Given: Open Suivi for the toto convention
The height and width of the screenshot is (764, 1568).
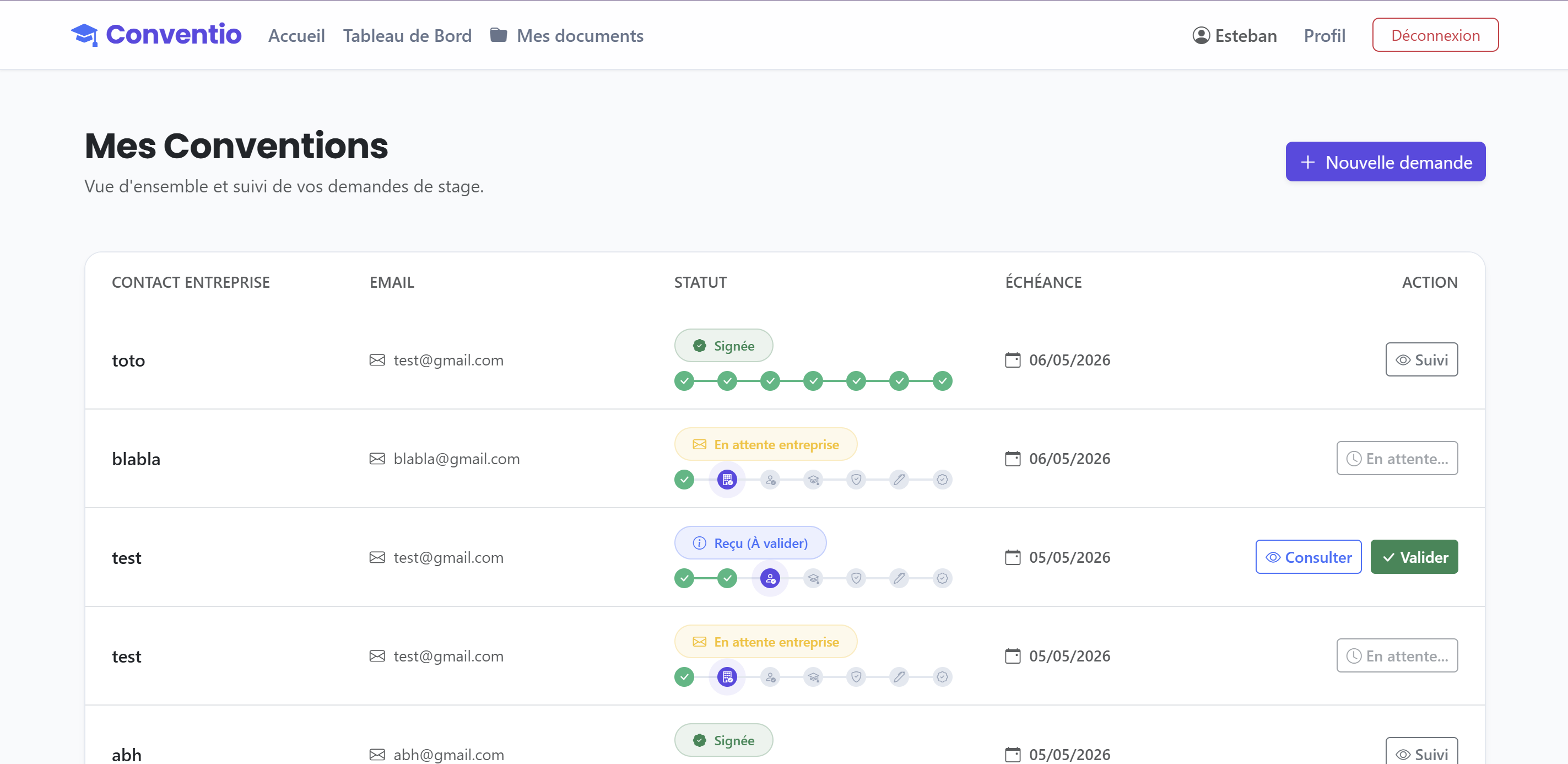Looking at the screenshot, I should (x=1422, y=359).
